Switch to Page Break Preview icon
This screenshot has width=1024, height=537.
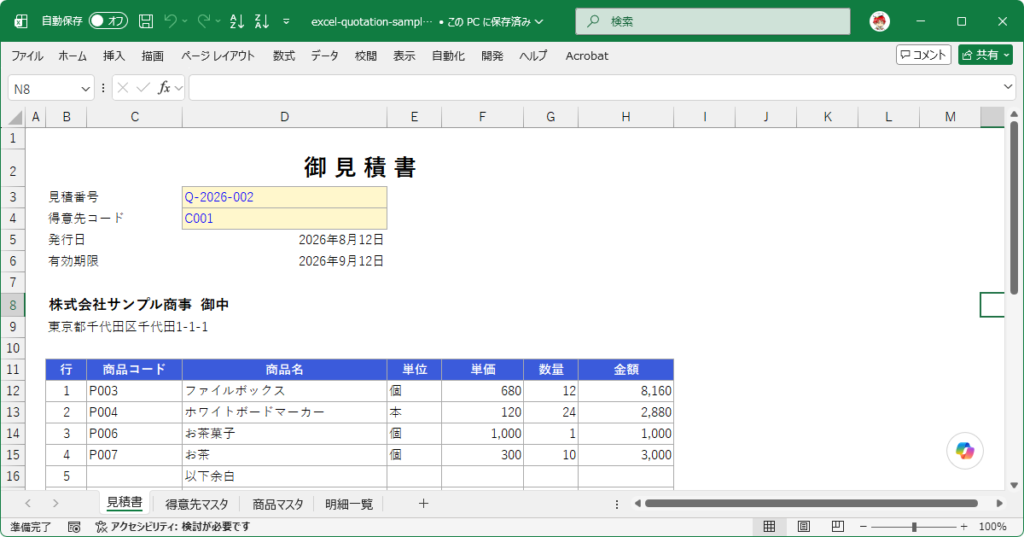[x=837, y=527]
